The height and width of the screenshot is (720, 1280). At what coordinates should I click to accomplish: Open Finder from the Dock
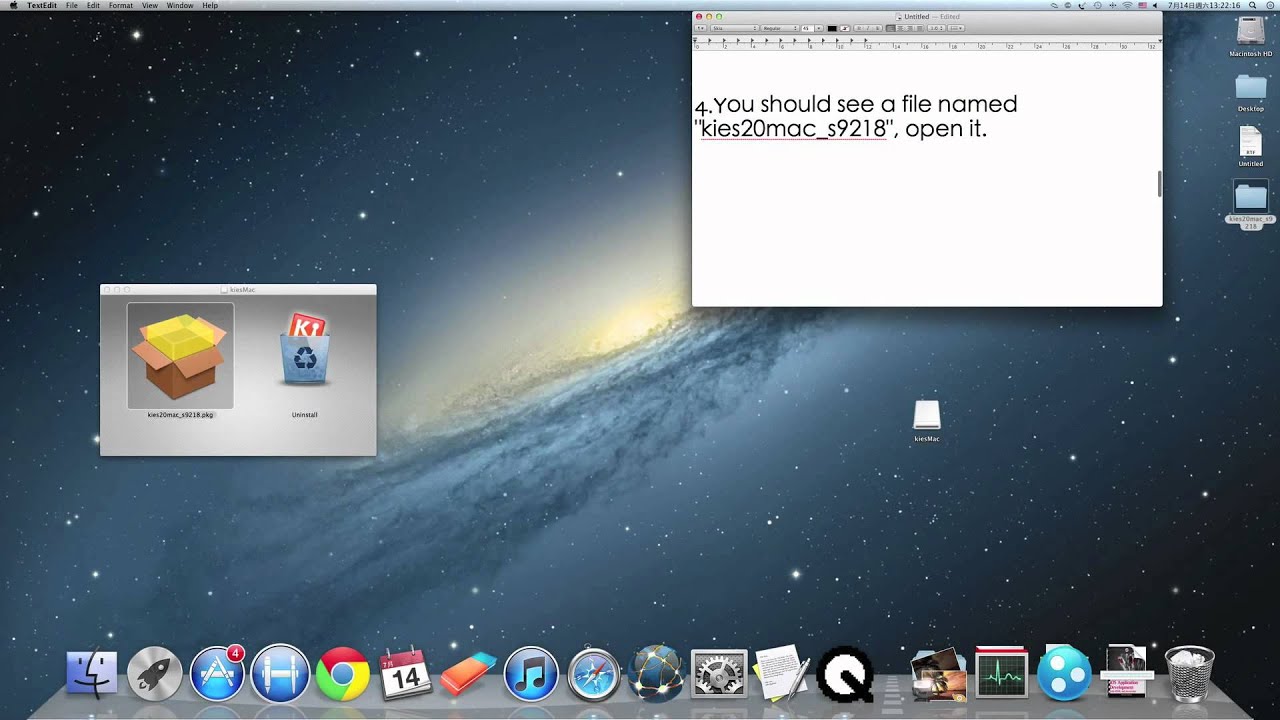[x=92, y=672]
